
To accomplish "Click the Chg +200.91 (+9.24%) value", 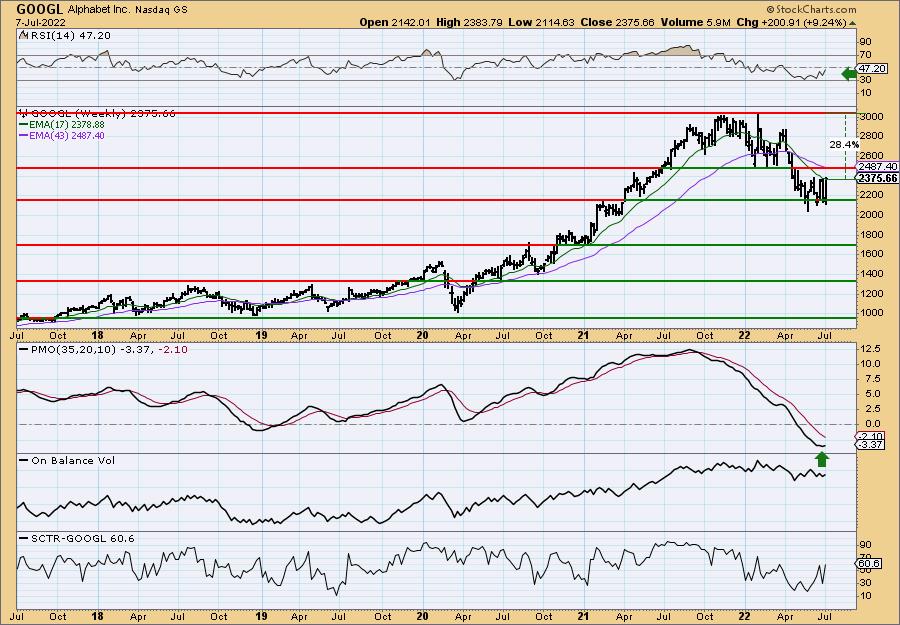I will tap(792, 22).
